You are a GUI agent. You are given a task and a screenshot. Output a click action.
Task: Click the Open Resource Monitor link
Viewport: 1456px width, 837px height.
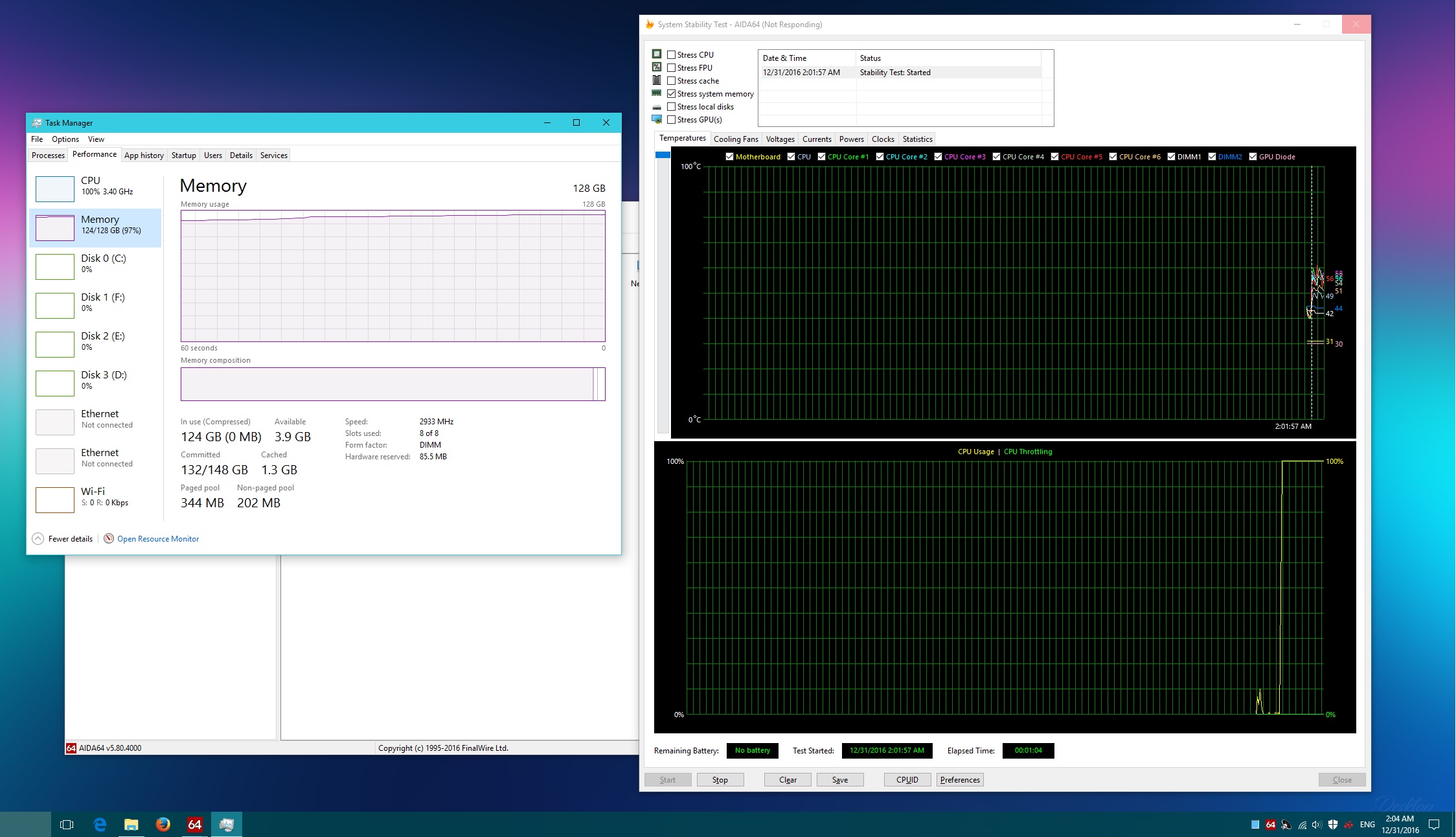point(158,539)
